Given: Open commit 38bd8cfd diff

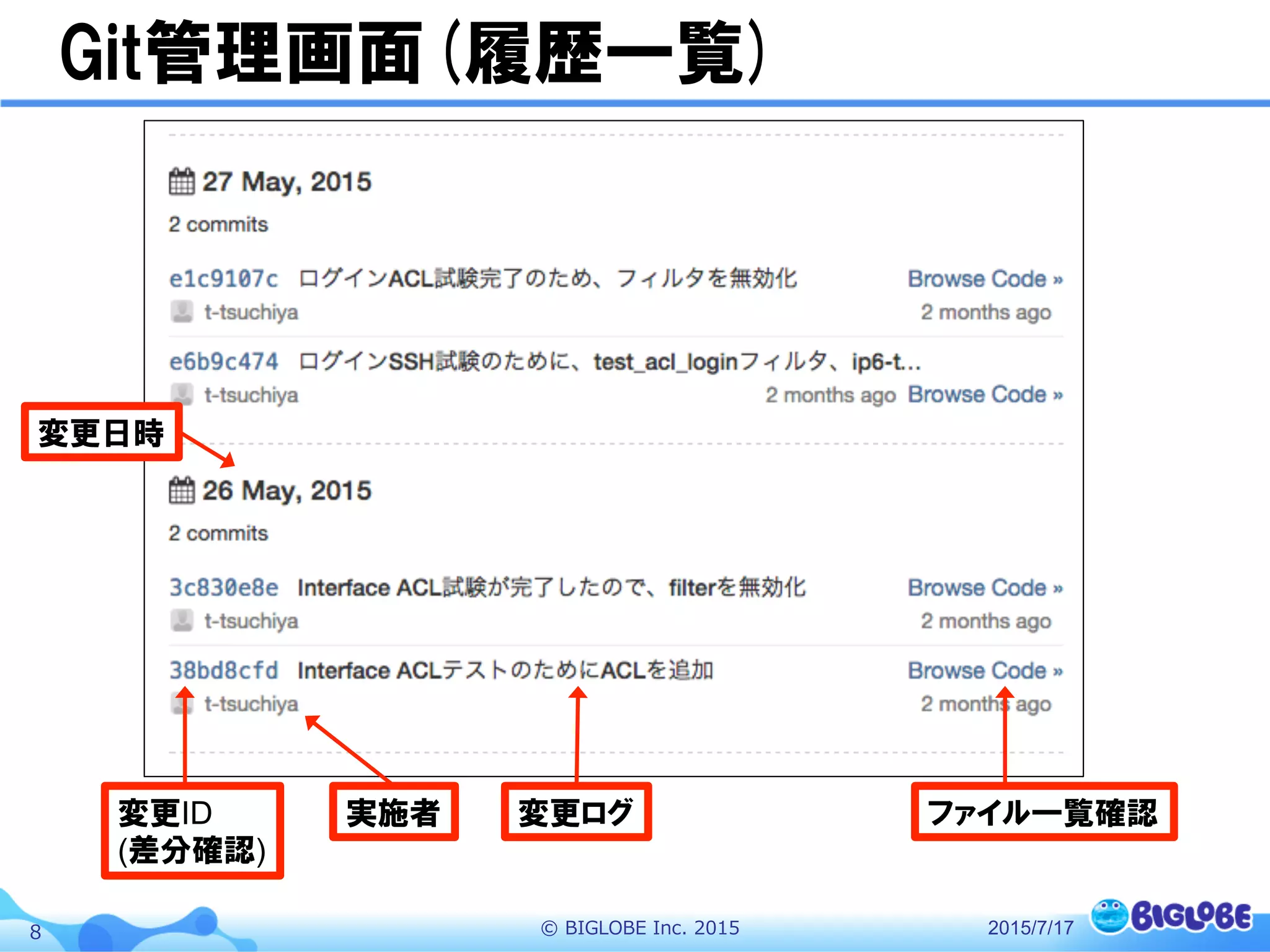Looking at the screenshot, I should coord(223,670).
